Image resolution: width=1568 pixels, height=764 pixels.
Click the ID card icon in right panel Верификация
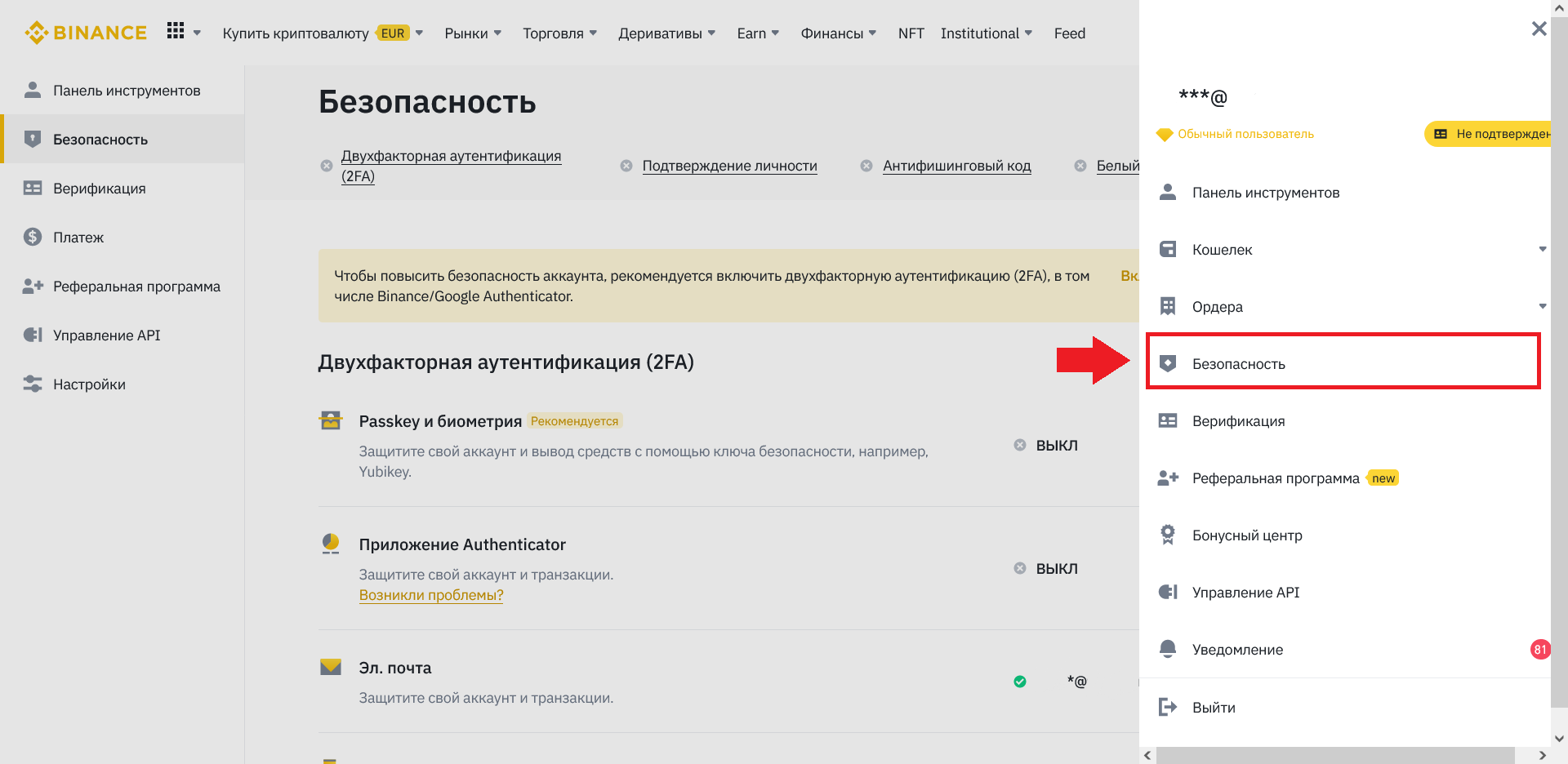[1168, 420]
